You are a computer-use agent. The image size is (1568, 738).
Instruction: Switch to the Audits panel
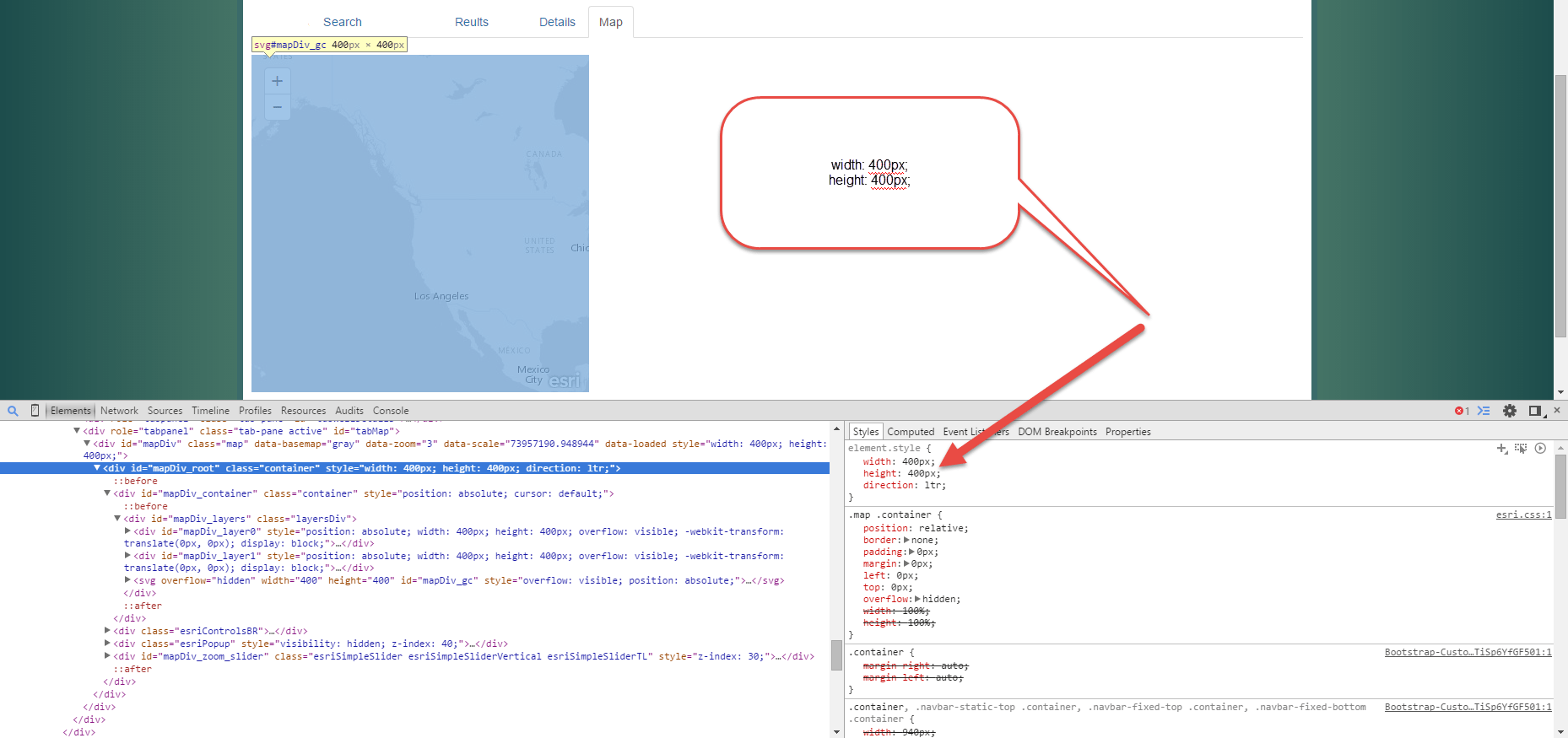click(x=349, y=411)
